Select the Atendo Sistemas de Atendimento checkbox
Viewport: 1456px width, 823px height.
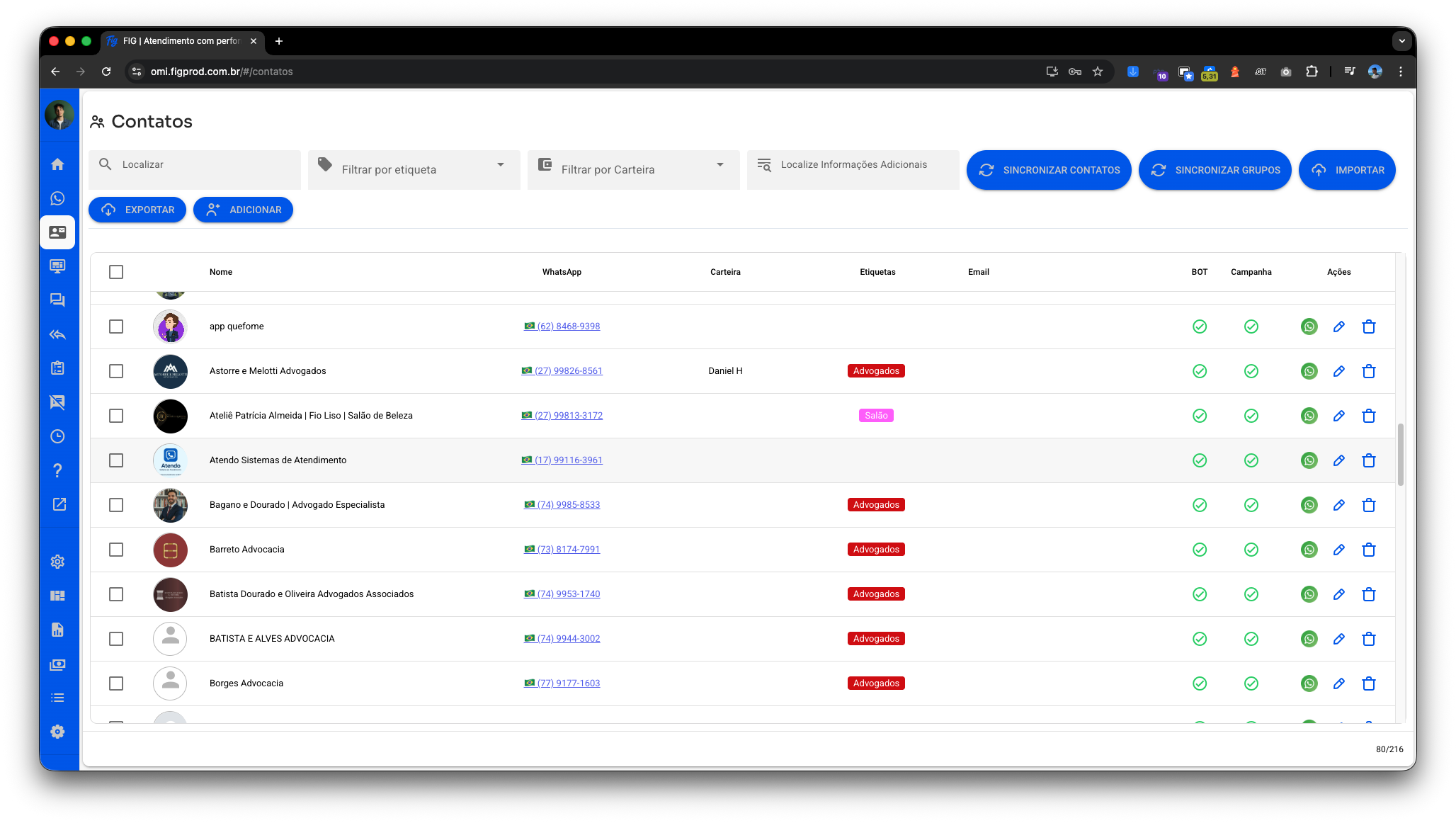pyautogui.click(x=116, y=460)
